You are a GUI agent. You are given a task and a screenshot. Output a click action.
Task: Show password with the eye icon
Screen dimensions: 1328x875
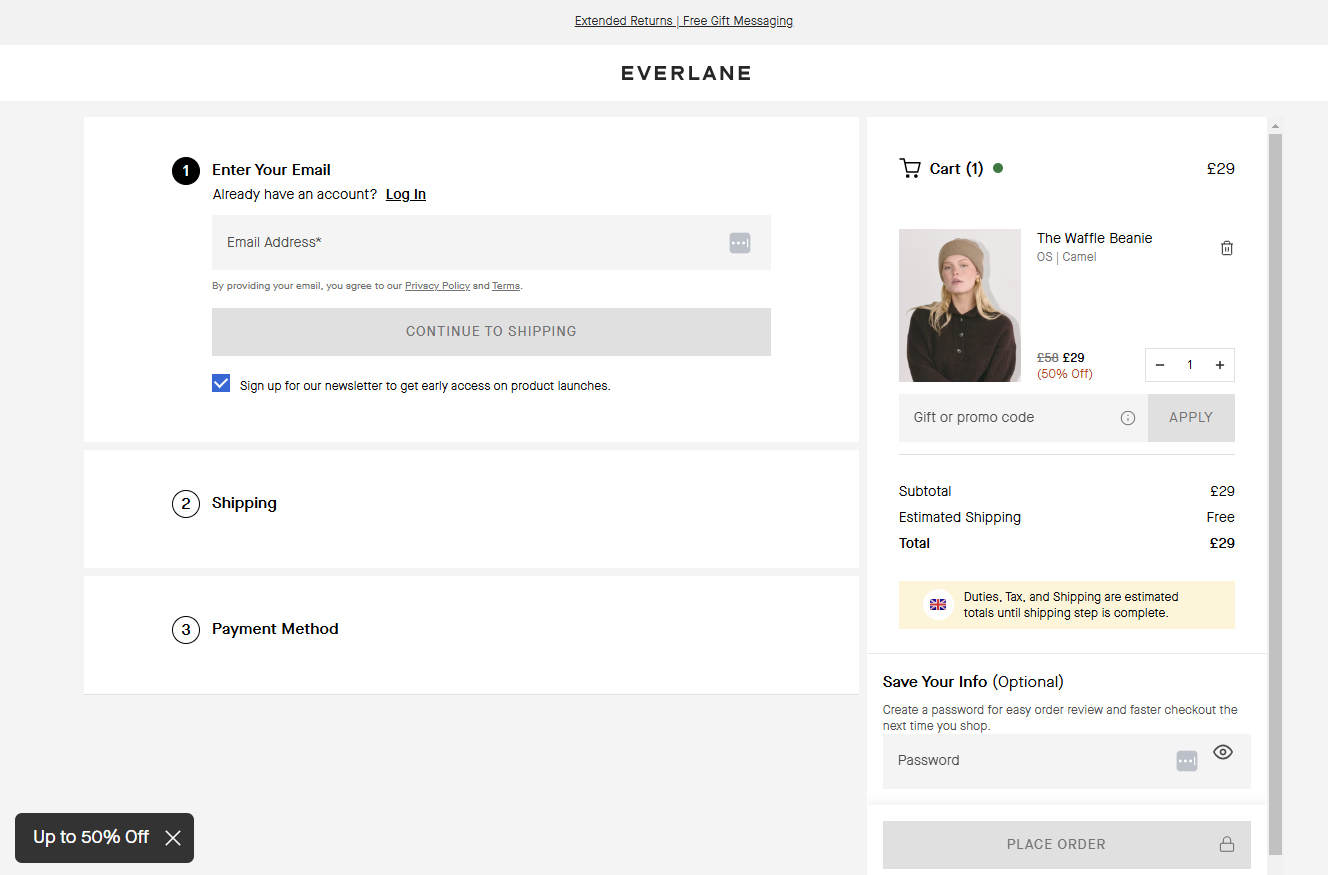click(1223, 752)
